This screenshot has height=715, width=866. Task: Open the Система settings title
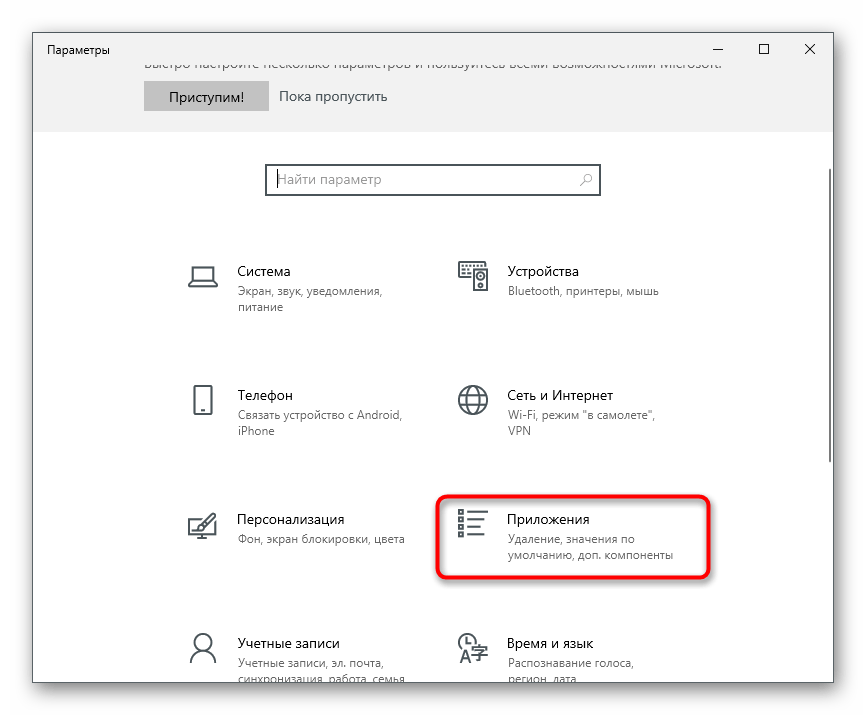pos(264,271)
